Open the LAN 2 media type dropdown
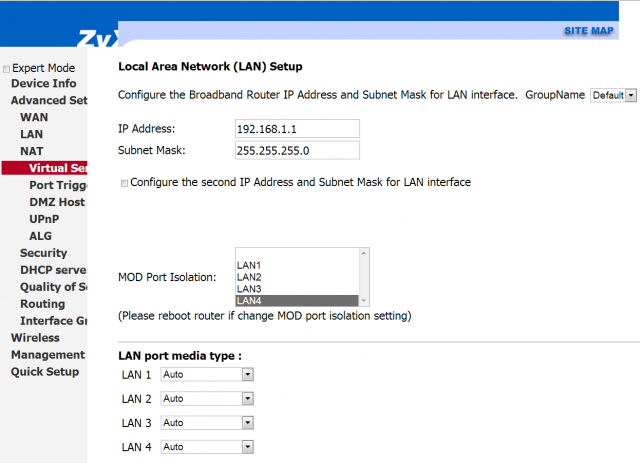This screenshot has width=640, height=463. pyautogui.click(x=207, y=398)
